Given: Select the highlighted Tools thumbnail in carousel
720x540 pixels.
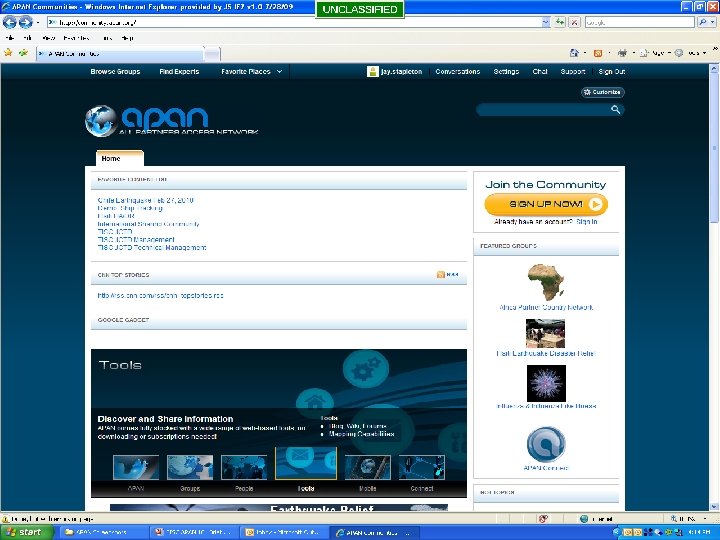Looking at the screenshot, I should point(306,463).
